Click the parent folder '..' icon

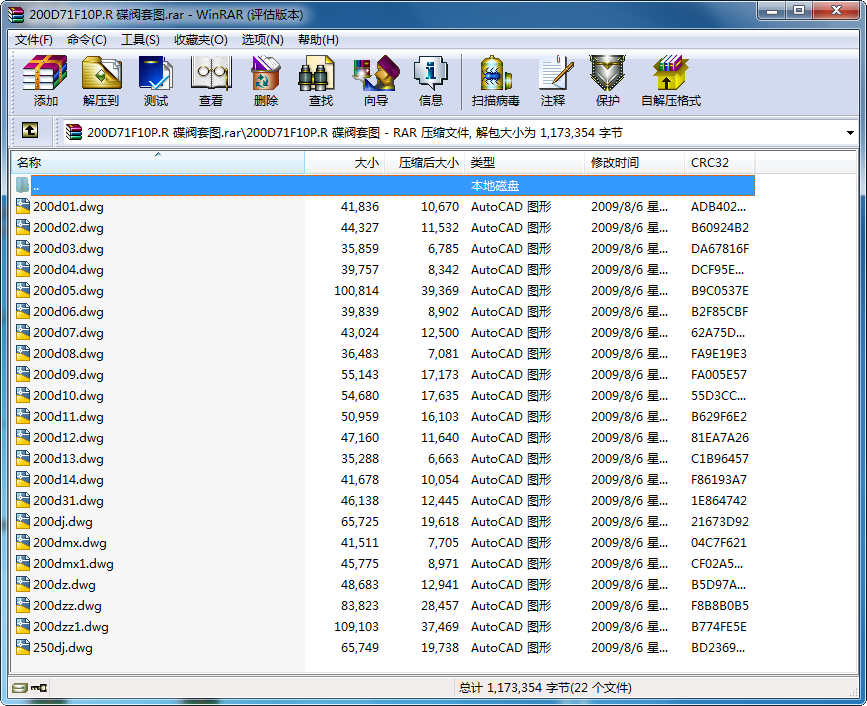click(23, 185)
